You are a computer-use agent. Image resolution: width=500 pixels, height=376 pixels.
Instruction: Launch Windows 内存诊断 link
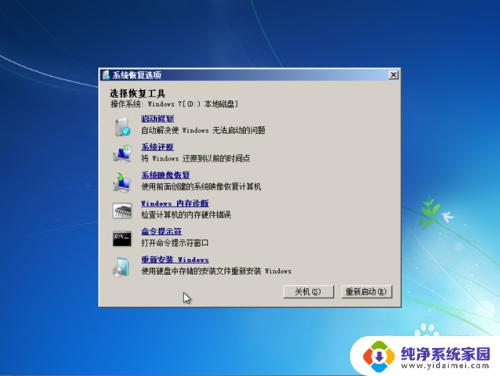(x=175, y=203)
